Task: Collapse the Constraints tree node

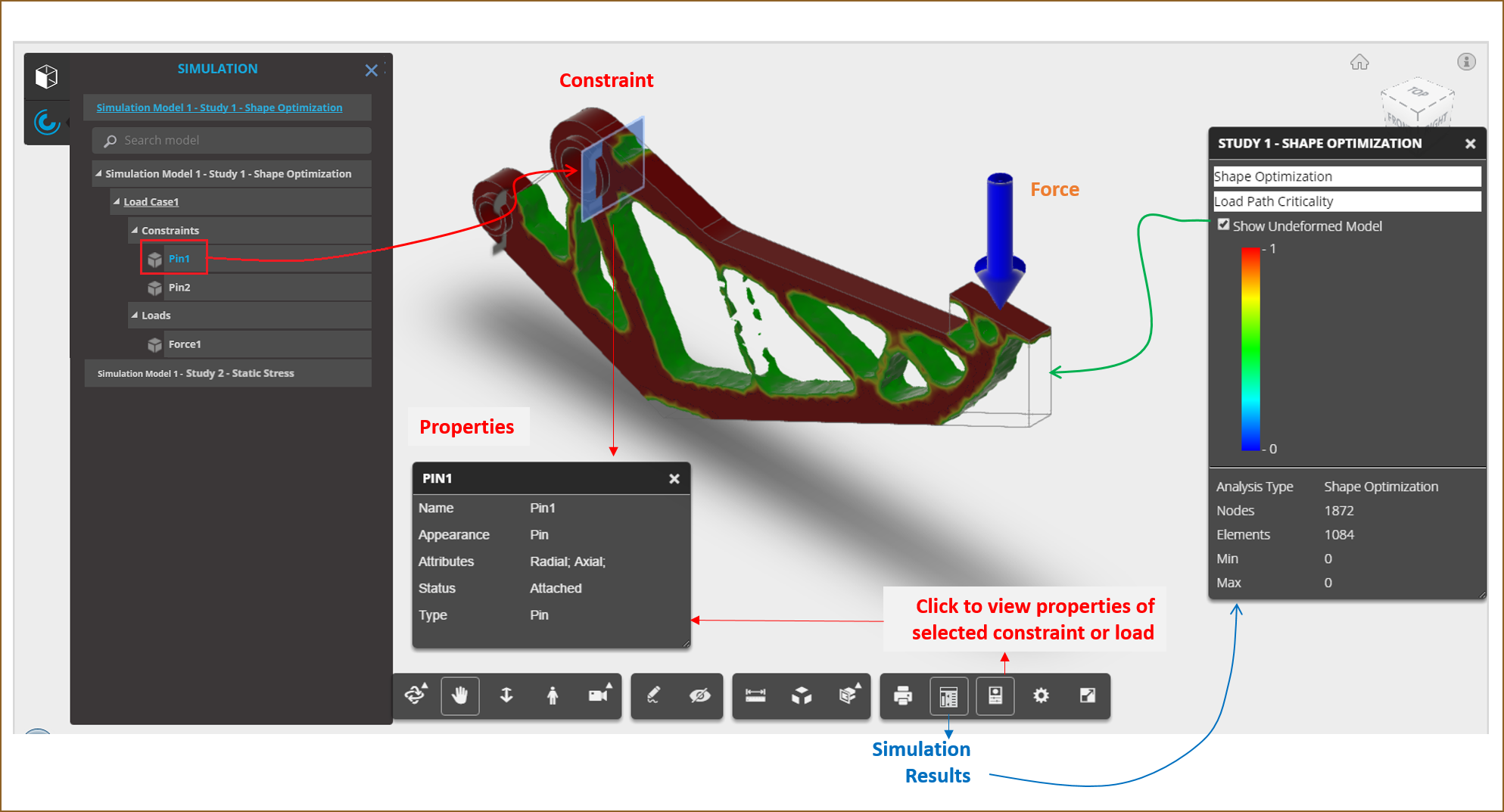Action: (x=134, y=230)
